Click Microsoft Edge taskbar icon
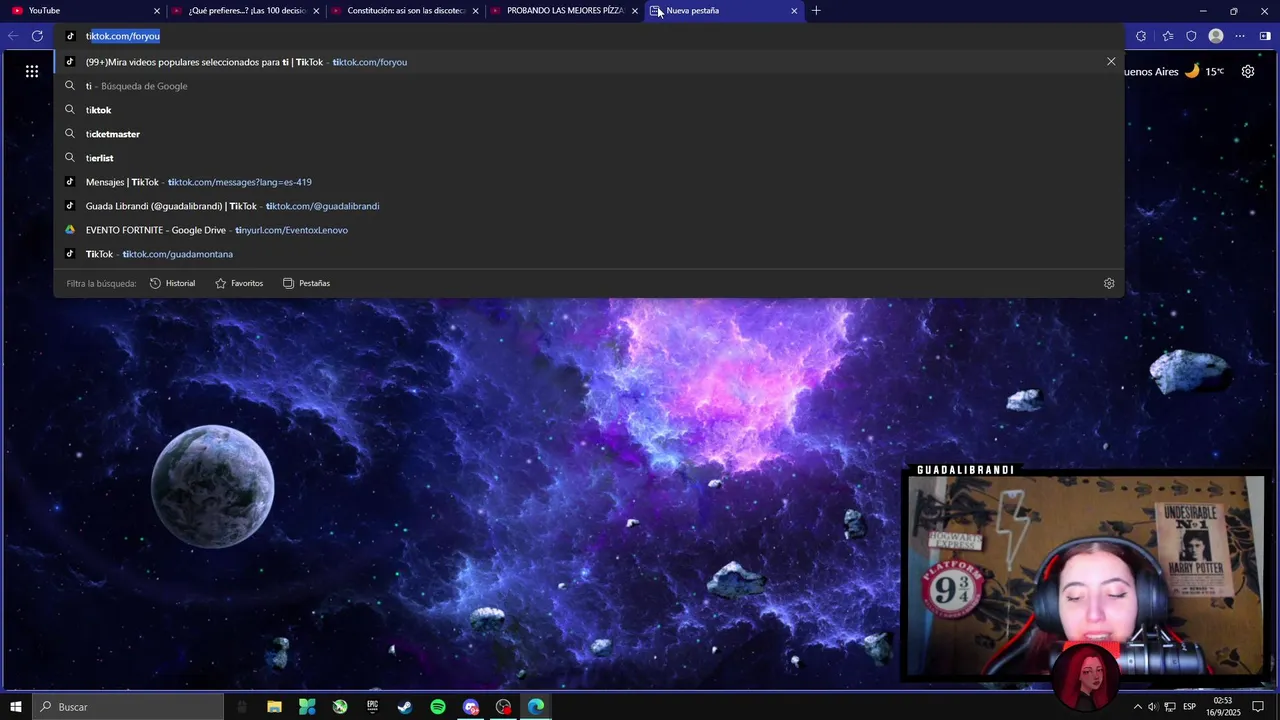This screenshot has width=1280, height=720. (536, 707)
